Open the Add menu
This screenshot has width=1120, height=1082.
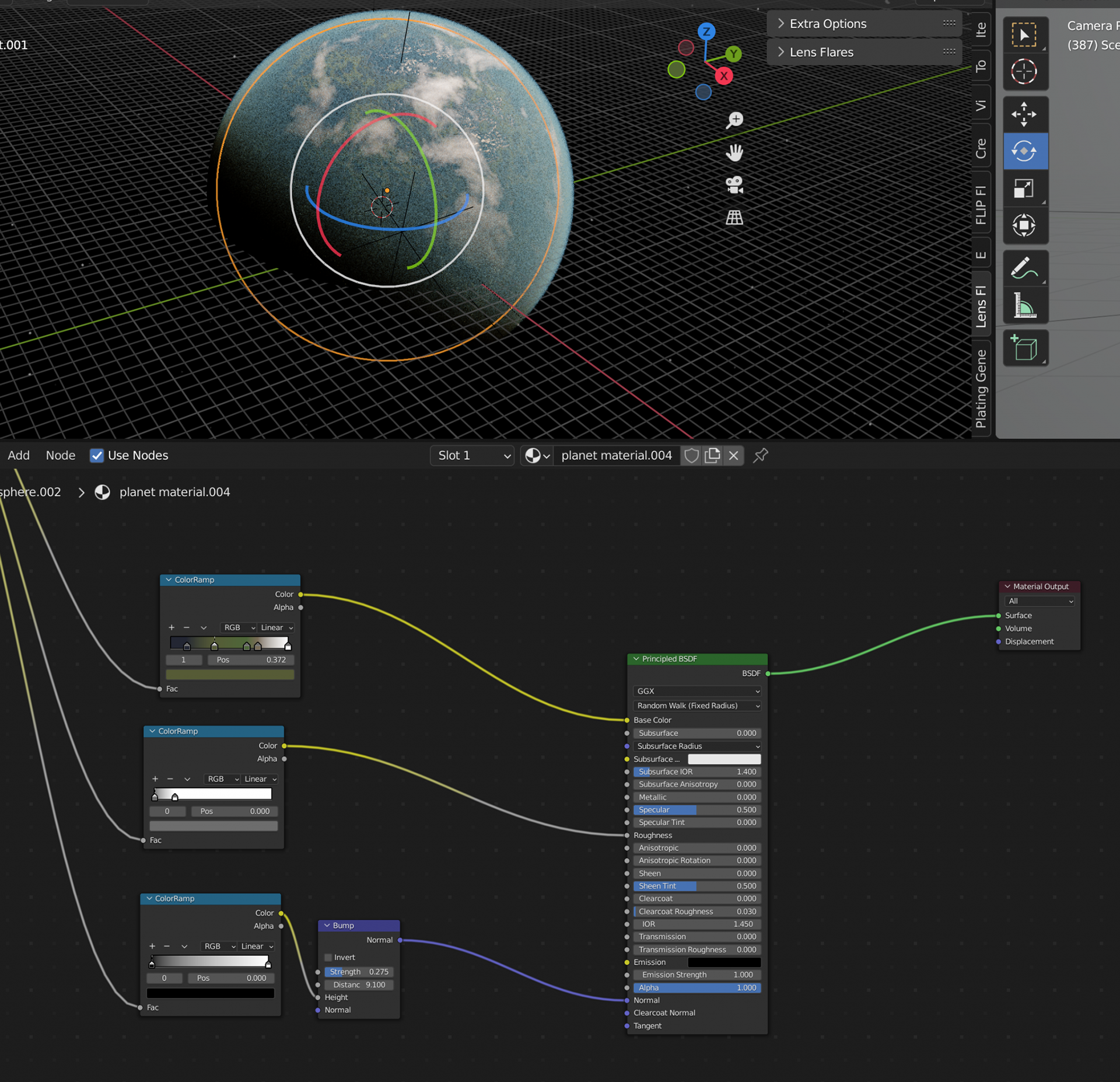(x=19, y=455)
